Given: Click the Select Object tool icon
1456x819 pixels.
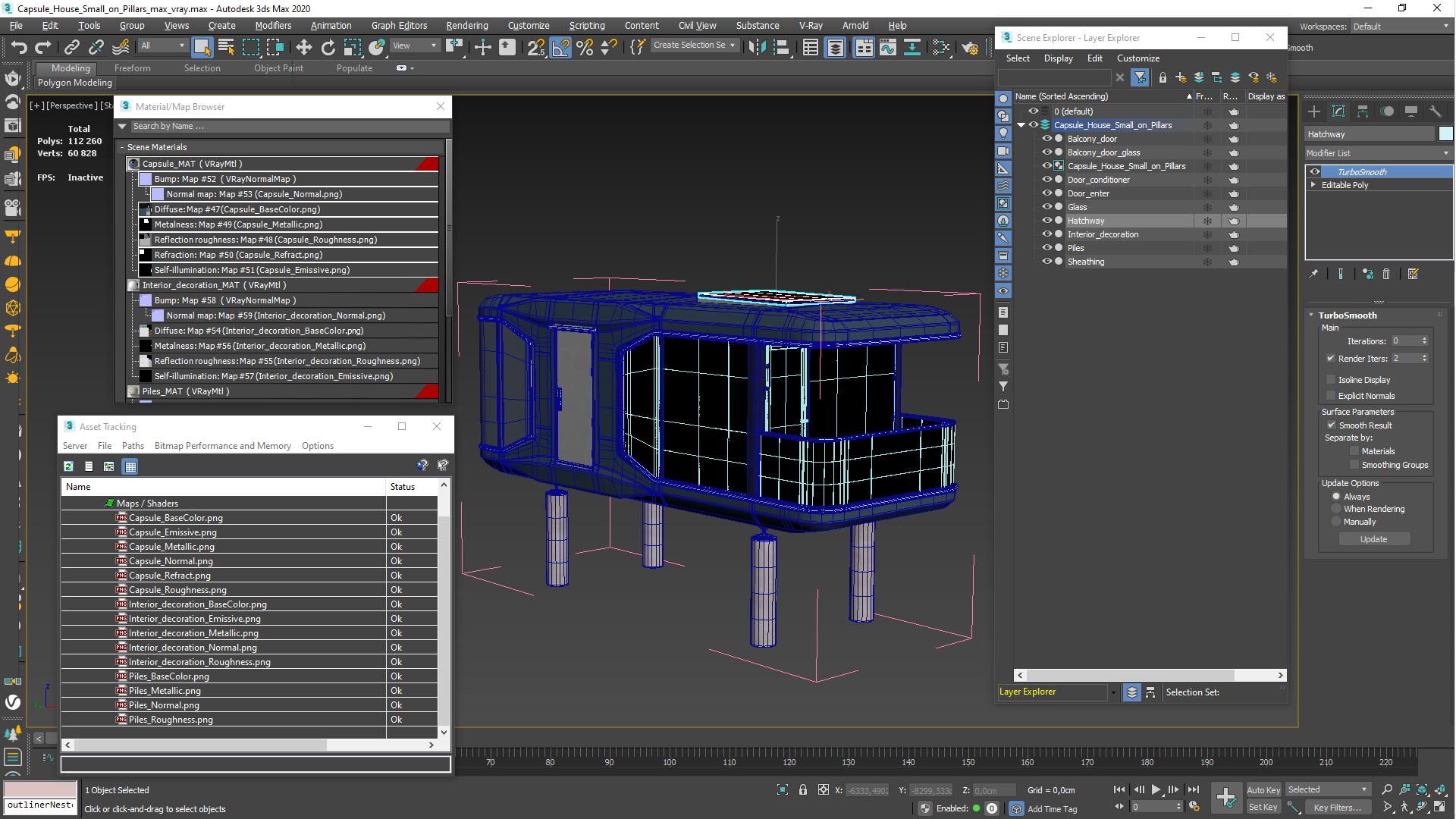Looking at the screenshot, I should pos(200,49).
